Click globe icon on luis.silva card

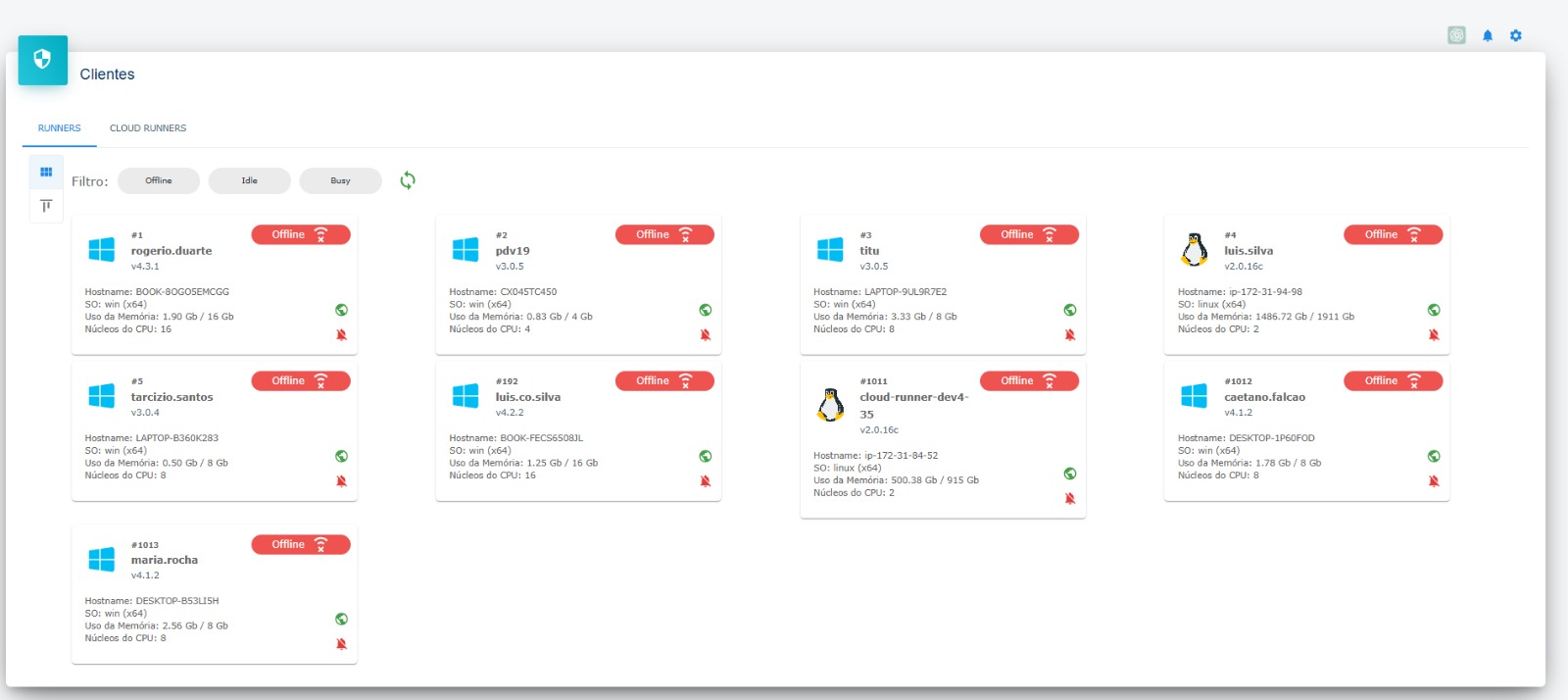1434,310
